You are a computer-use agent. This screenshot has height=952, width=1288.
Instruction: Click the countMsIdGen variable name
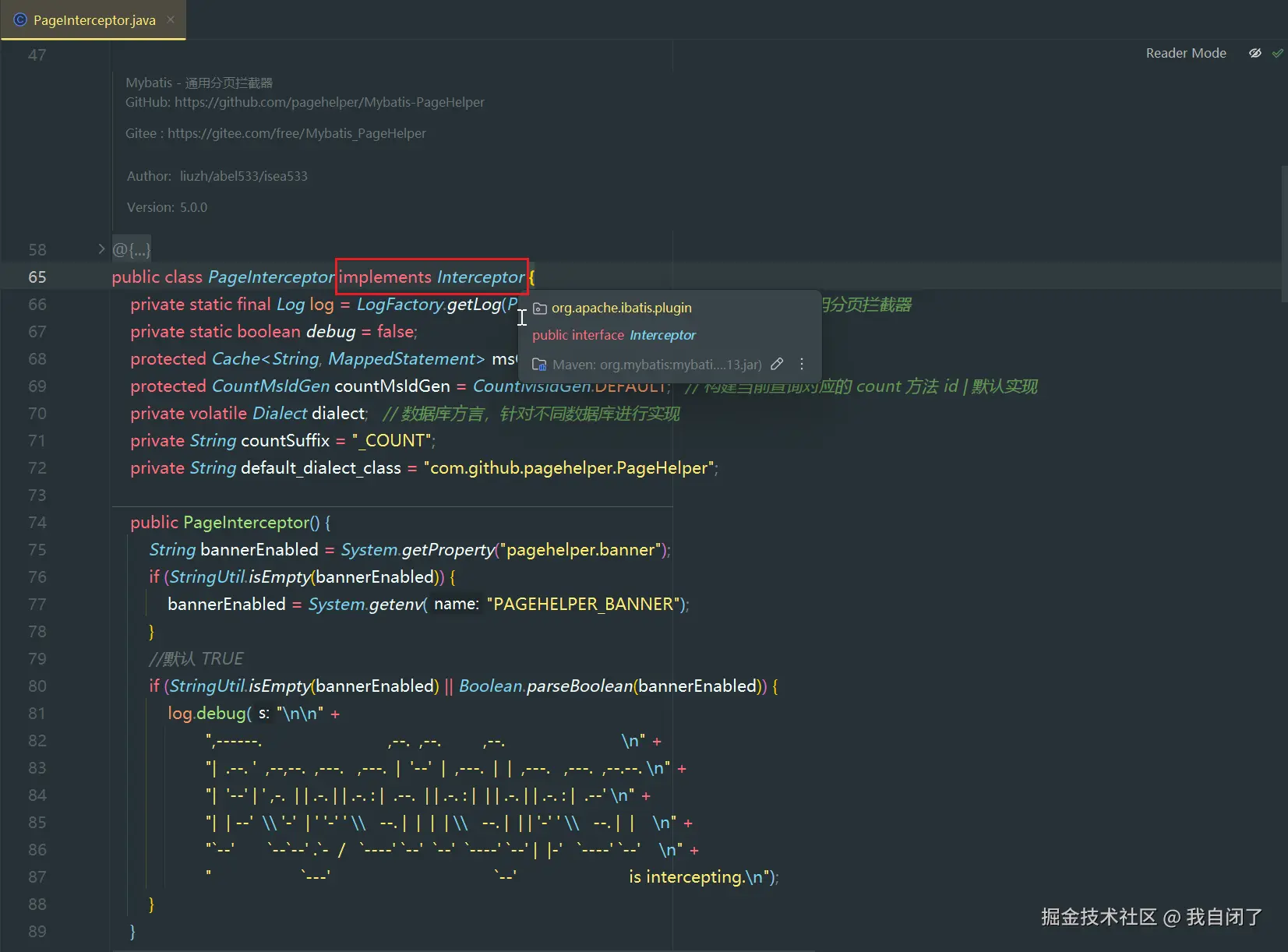pos(392,386)
